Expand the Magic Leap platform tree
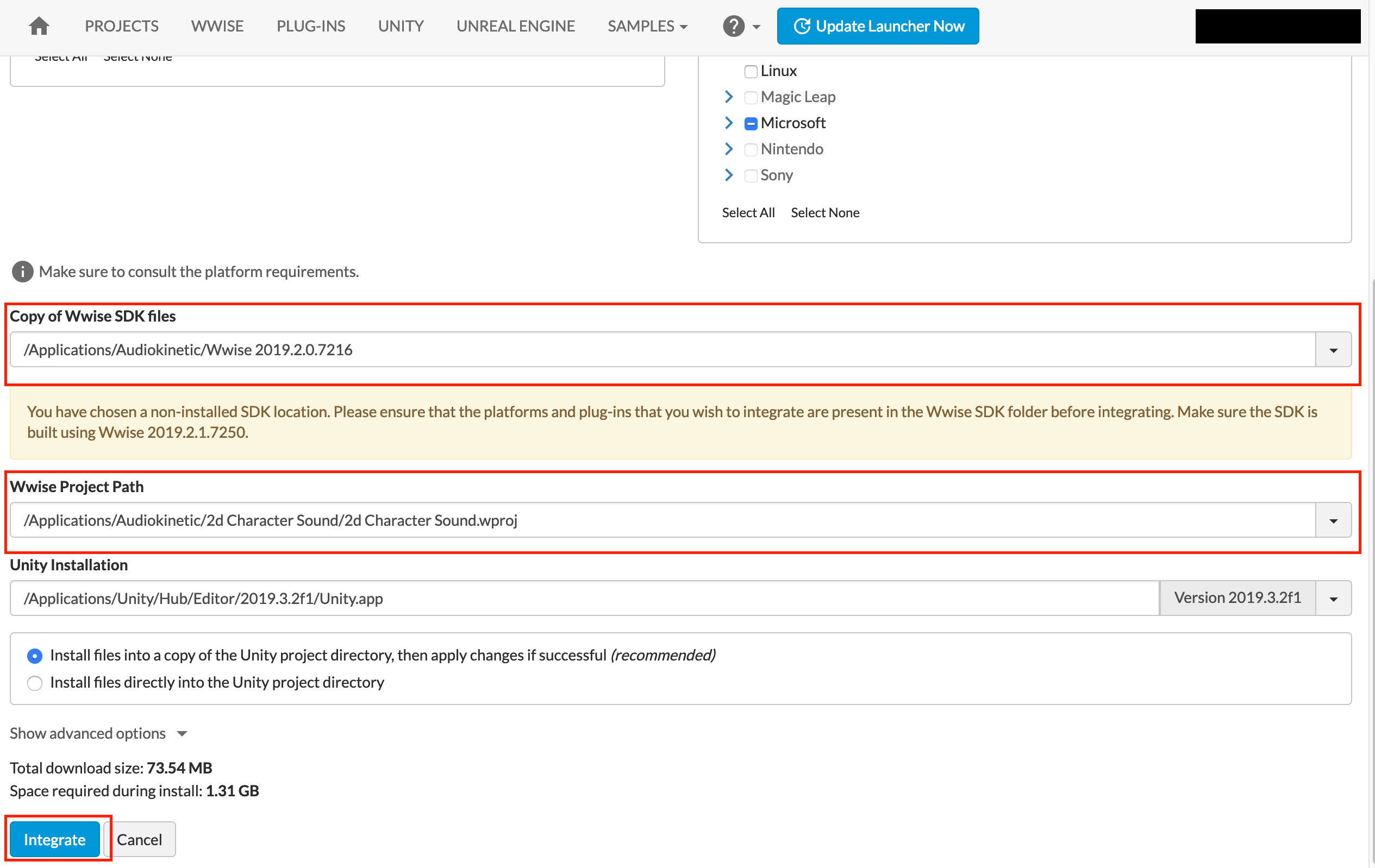The width and height of the screenshot is (1375, 868). point(729,97)
